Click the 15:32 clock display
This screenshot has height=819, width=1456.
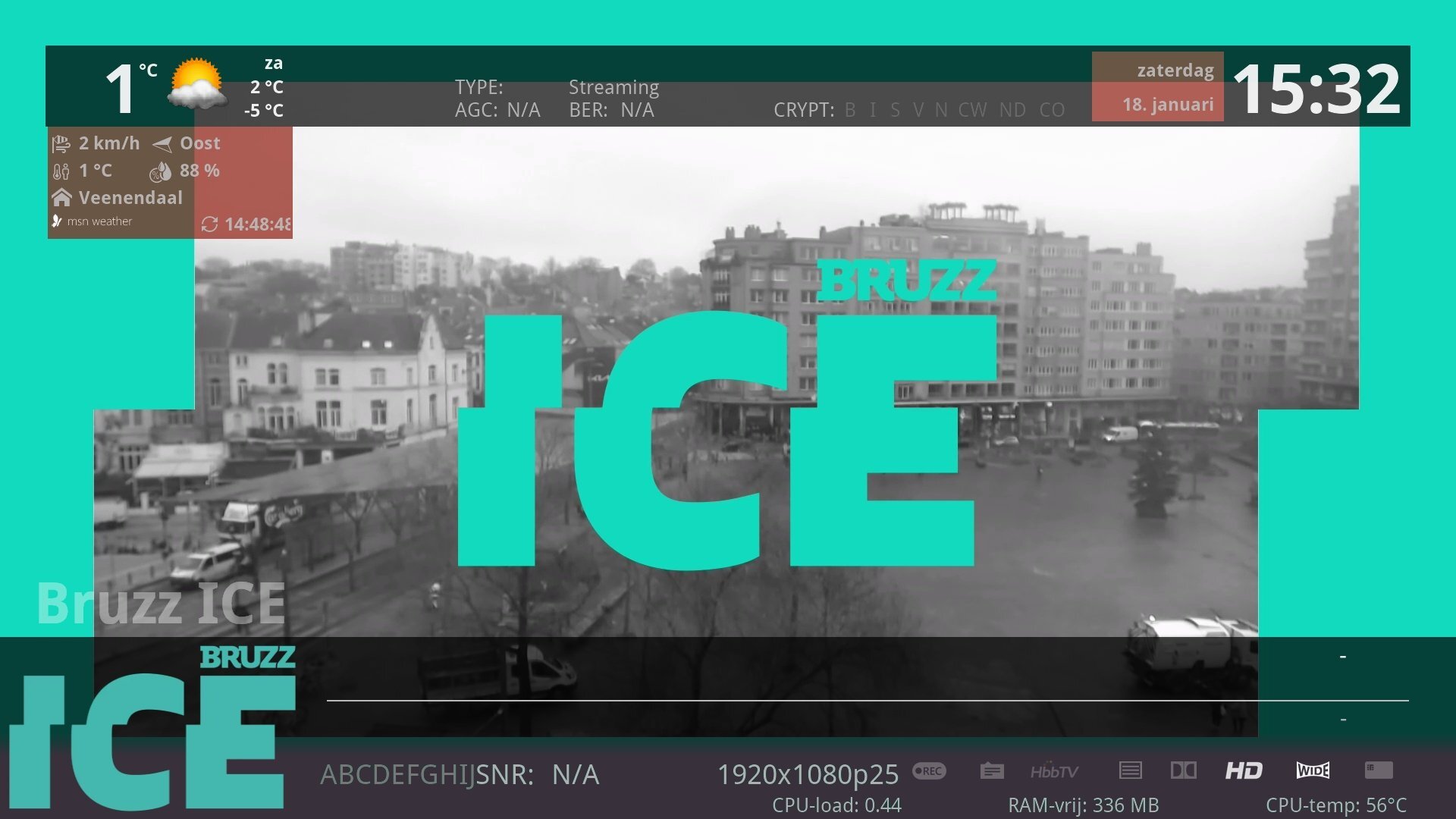tap(1317, 89)
